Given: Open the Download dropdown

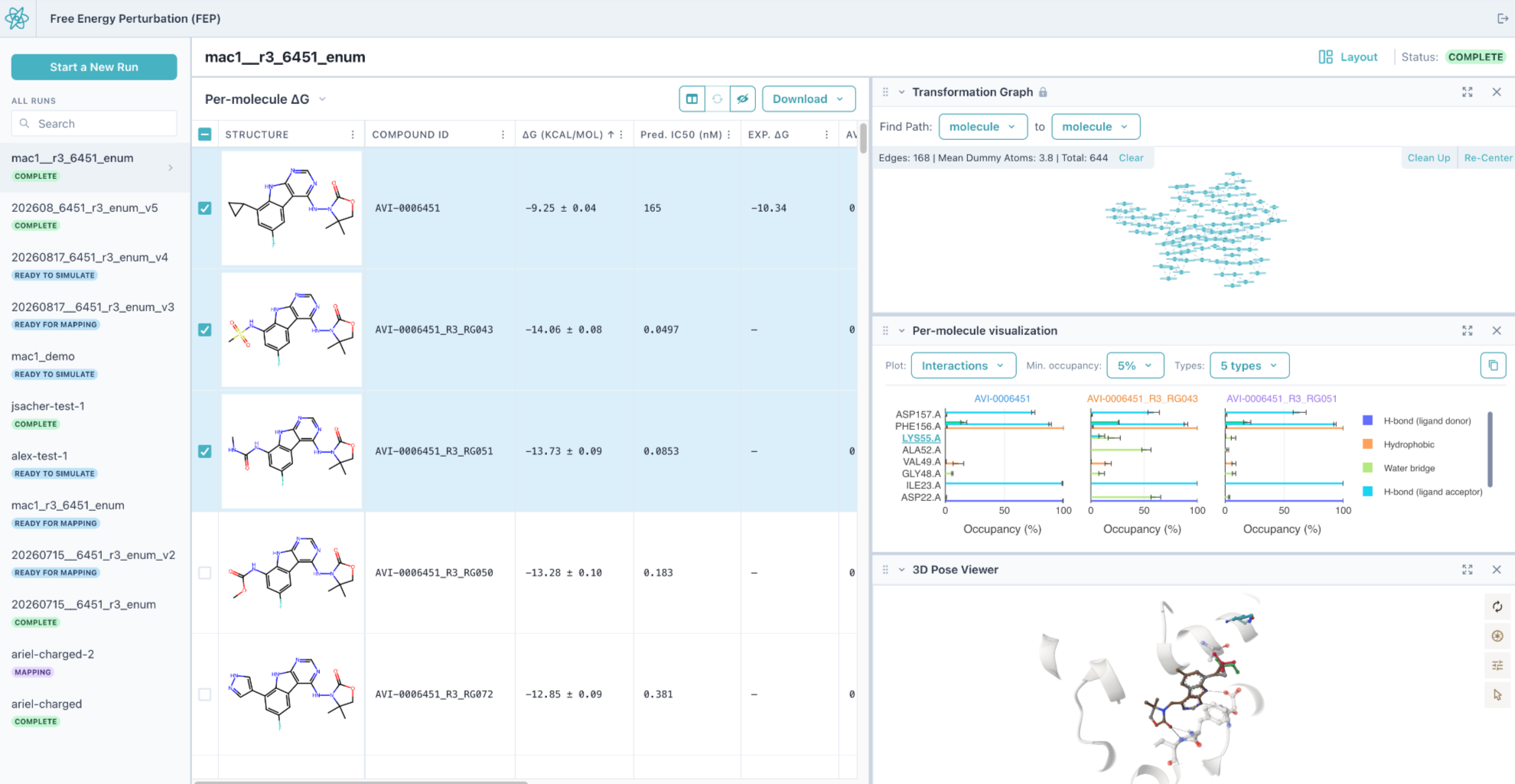Looking at the screenshot, I should pyautogui.click(x=809, y=99).
